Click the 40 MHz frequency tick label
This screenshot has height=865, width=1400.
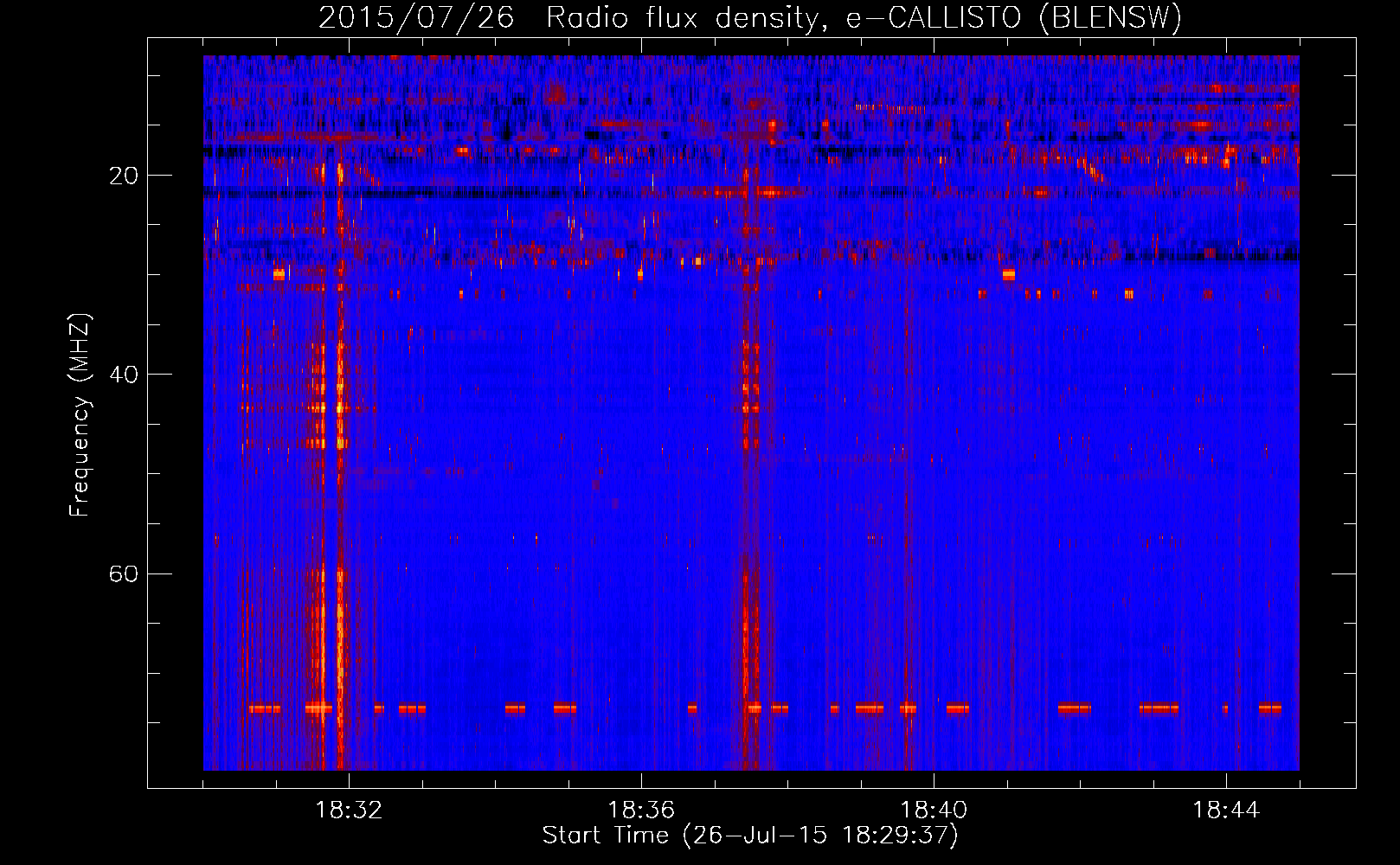tap(124, 375)
